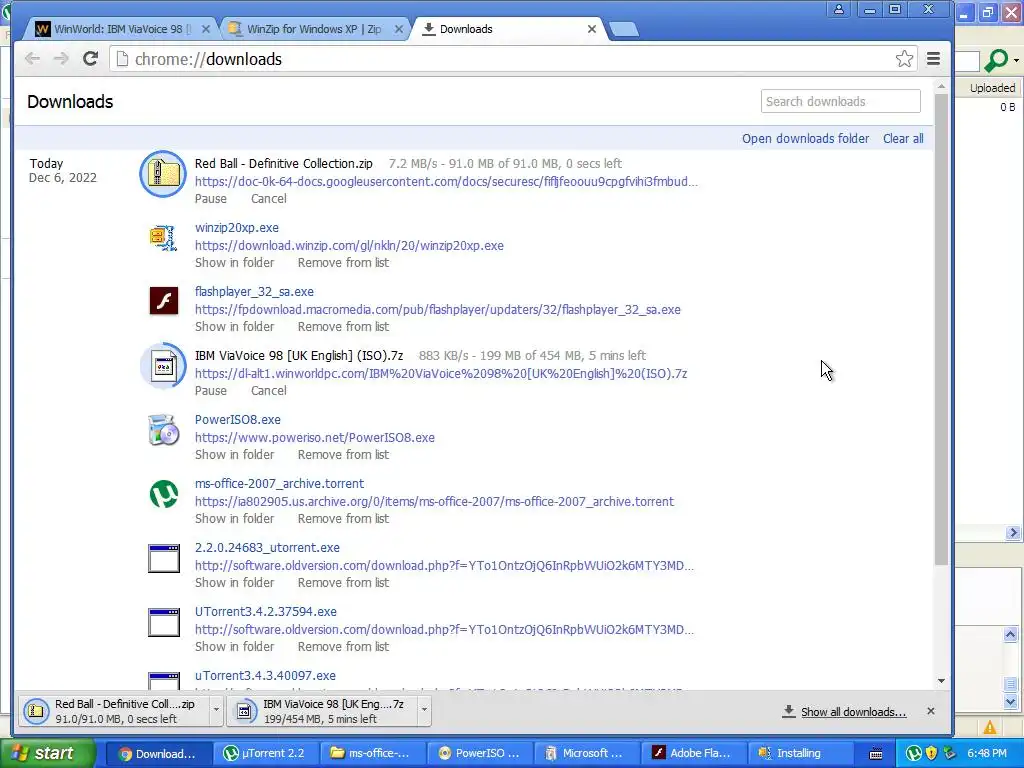Select the Downloads tab
Viewport: 1024px width, 768px height.
click(508, 29)
